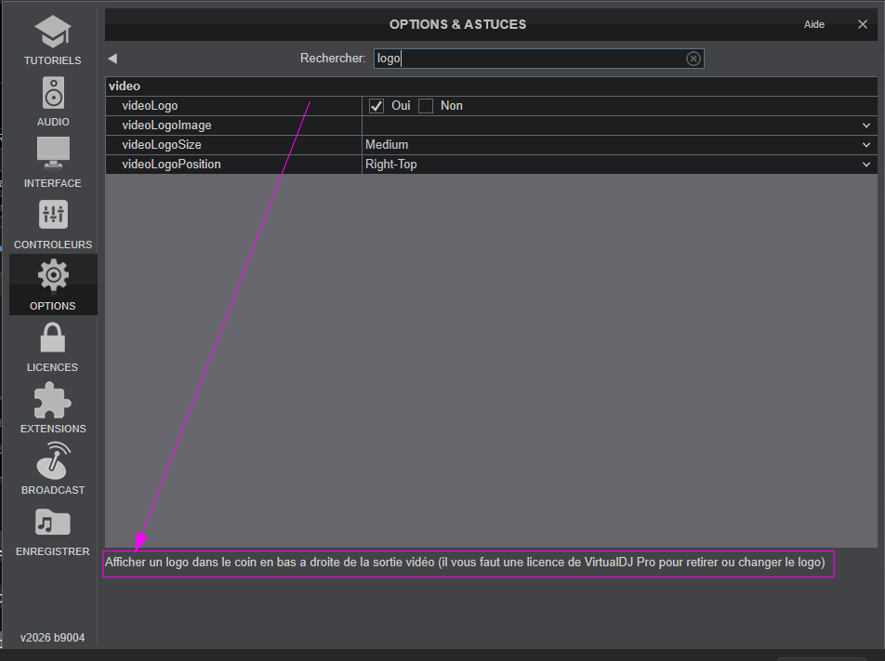Open the Broadcast satellite dish icon
885x661 pixels.
[53, 461]
